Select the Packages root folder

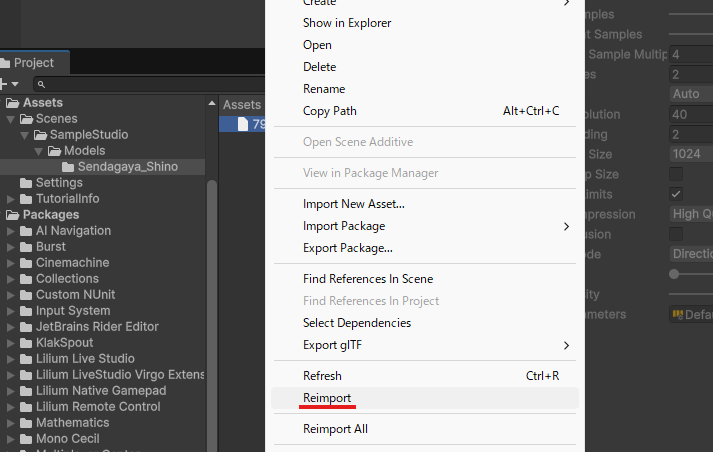click(51, 215)
